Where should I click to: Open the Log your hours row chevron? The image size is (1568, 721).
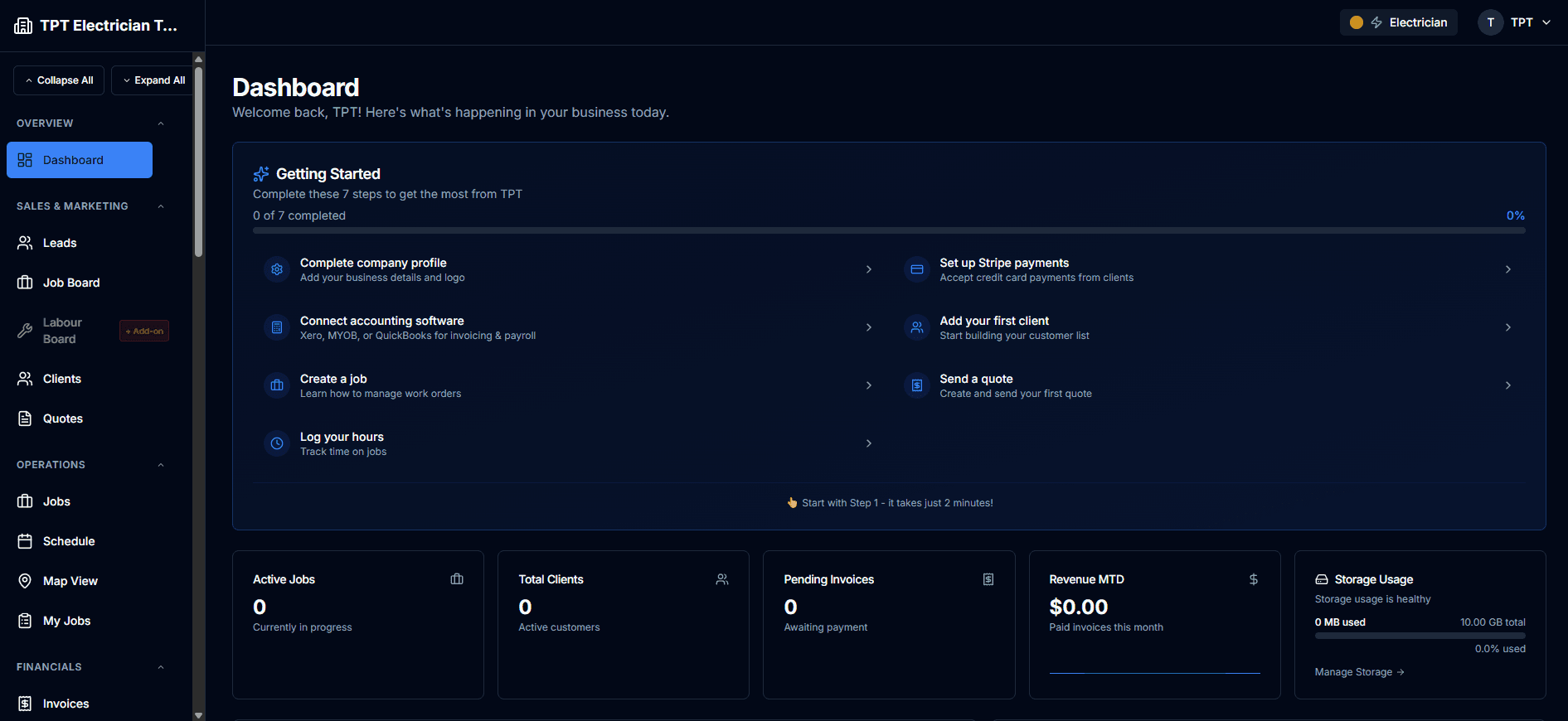tap(869, 443)
